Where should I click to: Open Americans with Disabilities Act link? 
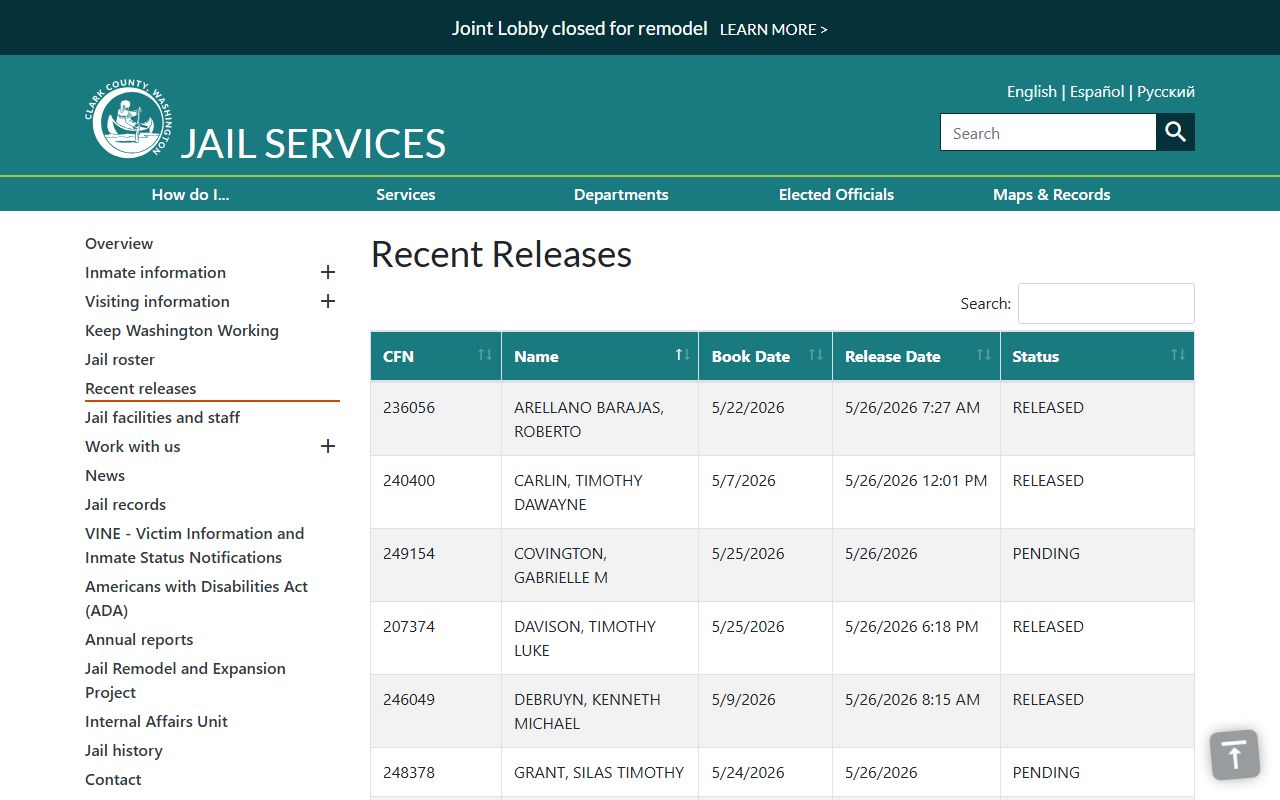[x=196, y=598]
